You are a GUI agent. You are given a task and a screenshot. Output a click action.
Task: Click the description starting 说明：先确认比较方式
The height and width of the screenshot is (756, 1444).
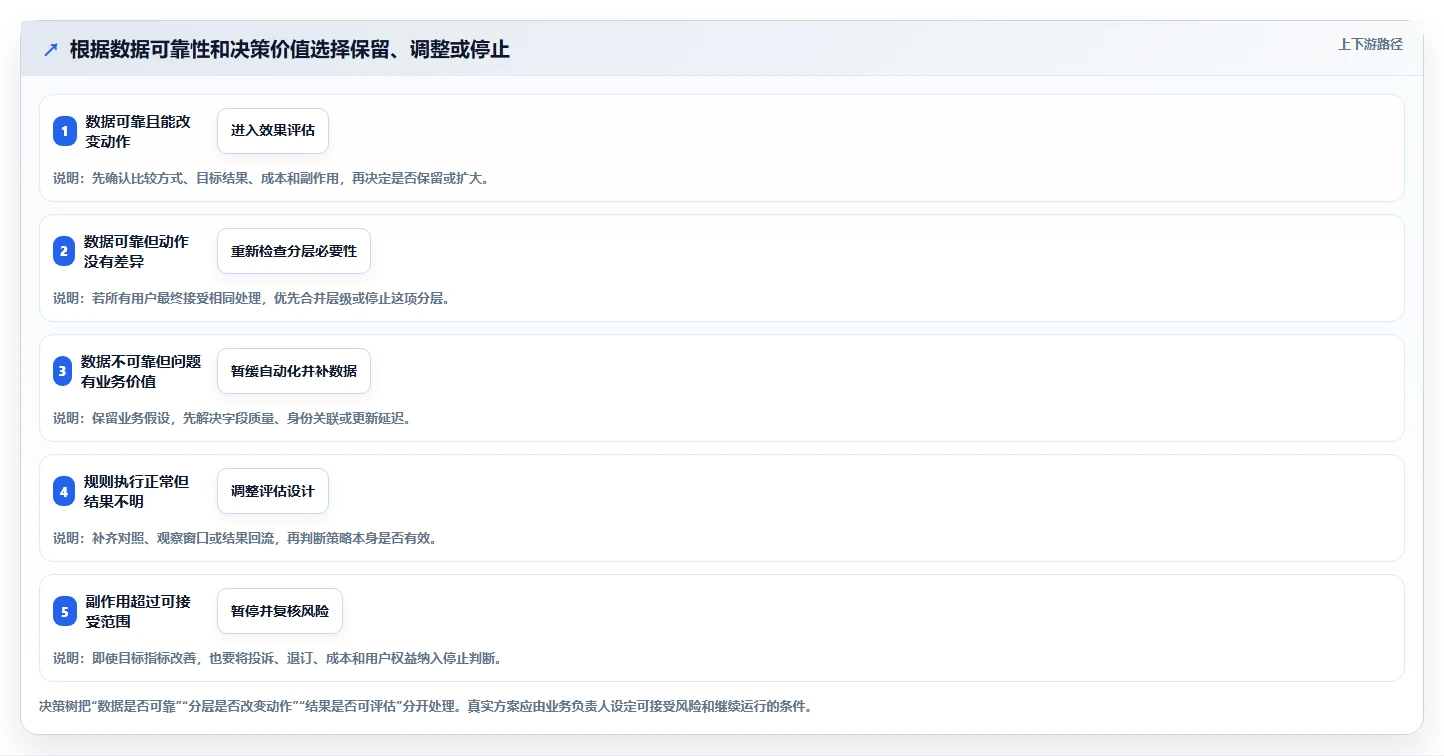tap(271, 178)
